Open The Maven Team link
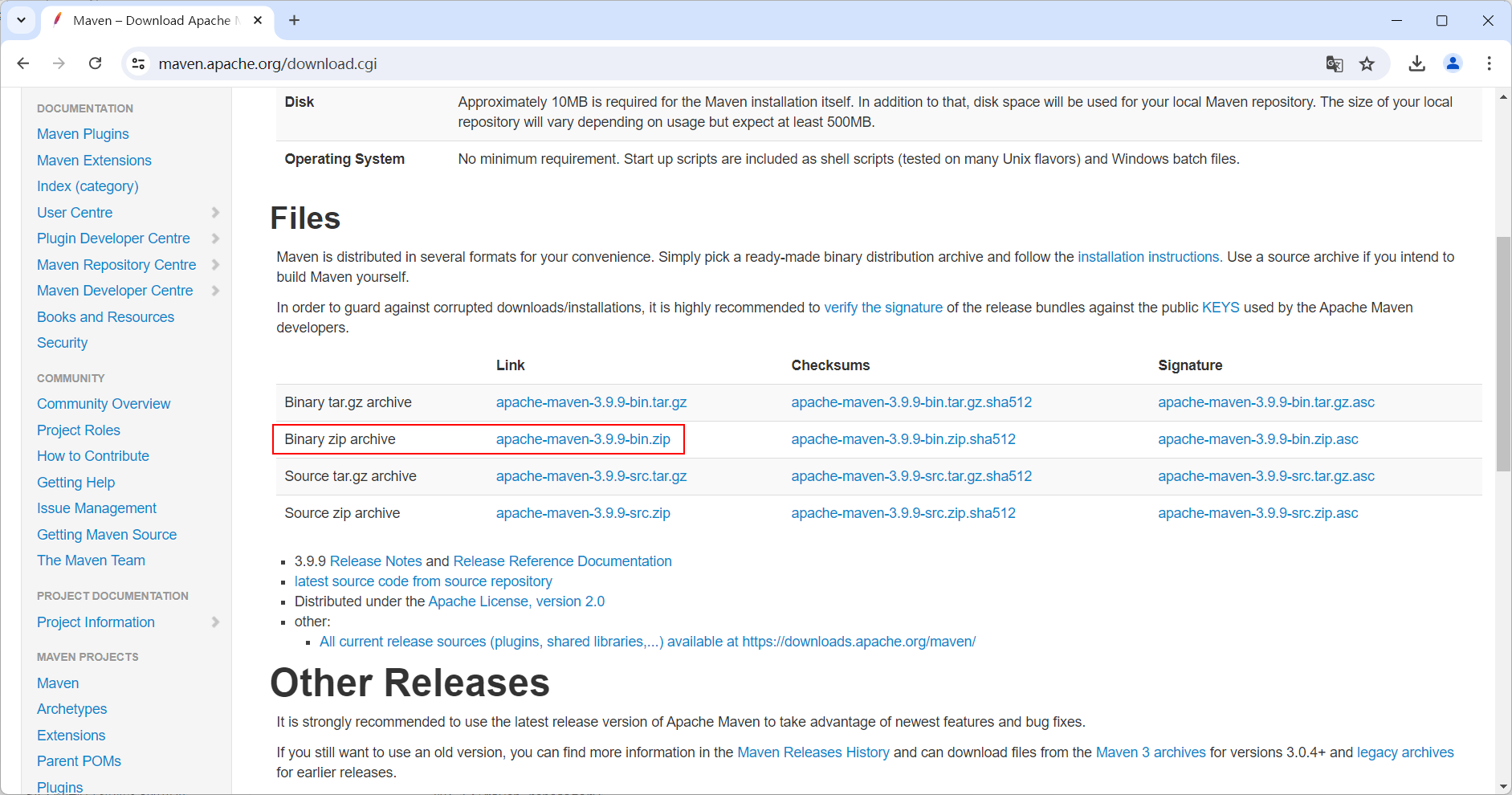The width and height of the screenshot is (1512, 795). coord(91,561)
